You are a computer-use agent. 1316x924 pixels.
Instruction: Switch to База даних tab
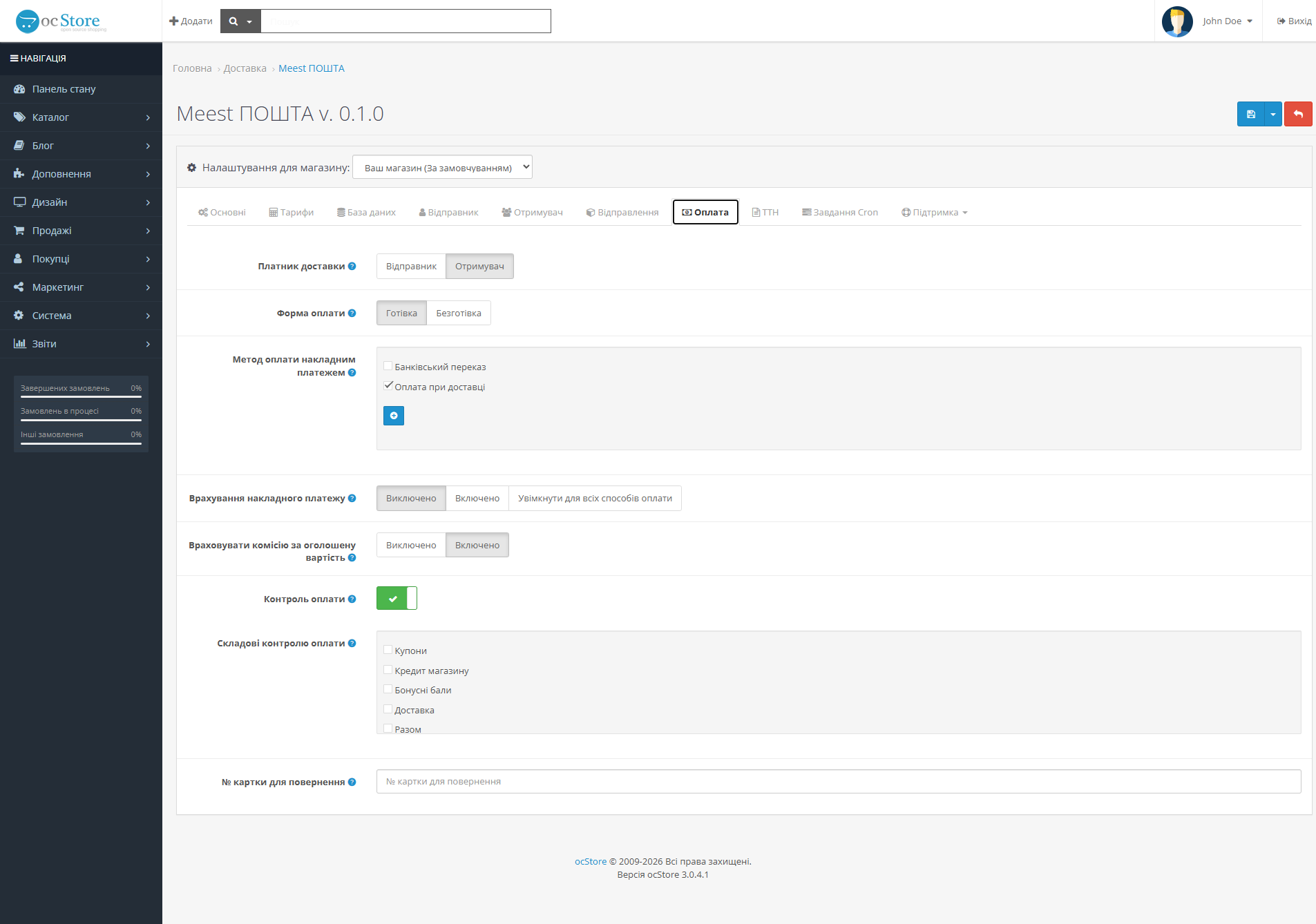point(366,212)
